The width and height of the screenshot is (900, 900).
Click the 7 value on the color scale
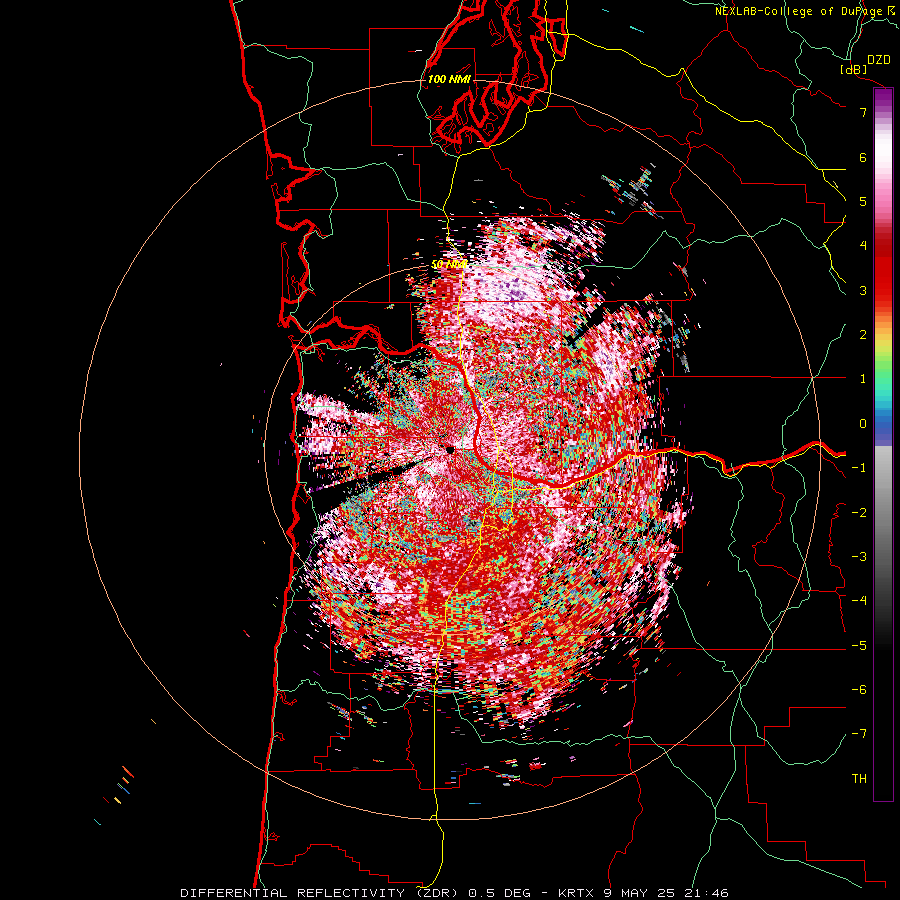863,112
